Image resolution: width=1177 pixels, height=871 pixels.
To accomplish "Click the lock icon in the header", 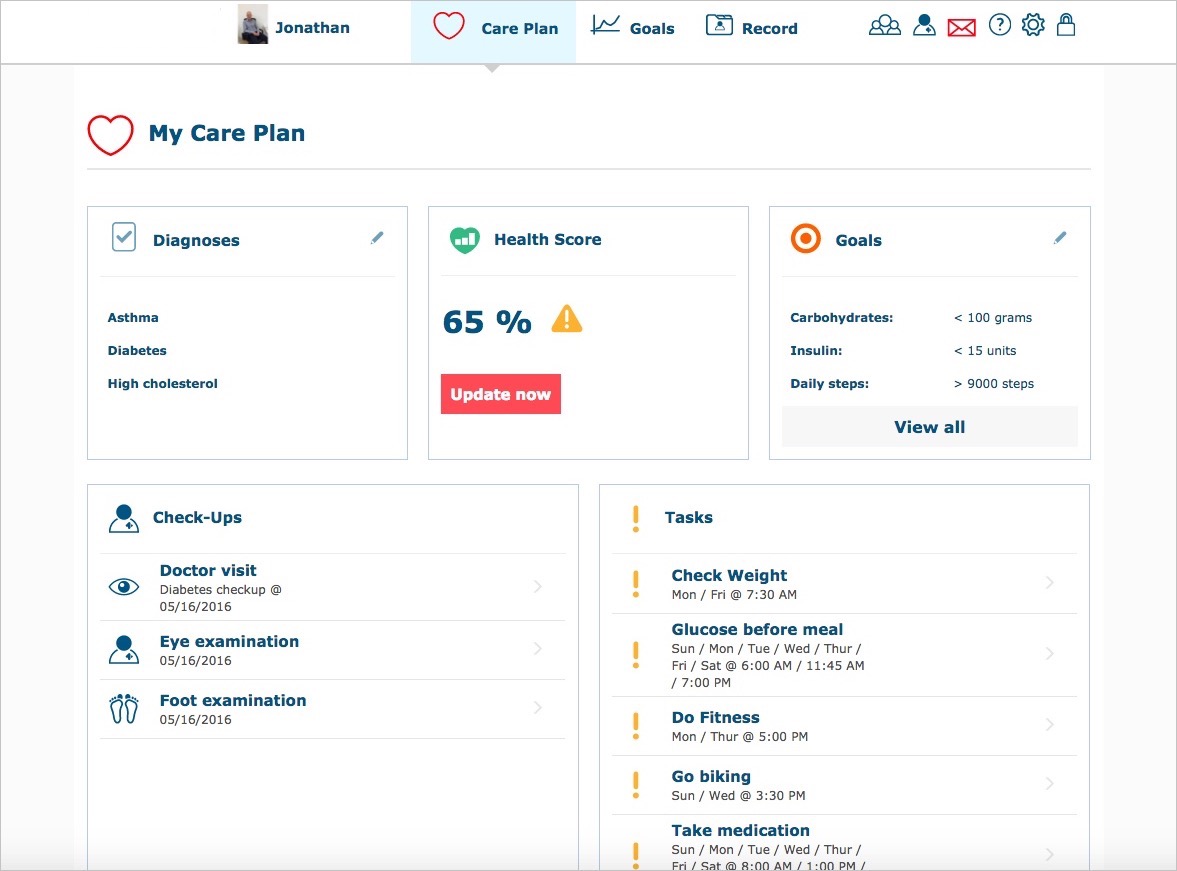I will pos(1066,26).
